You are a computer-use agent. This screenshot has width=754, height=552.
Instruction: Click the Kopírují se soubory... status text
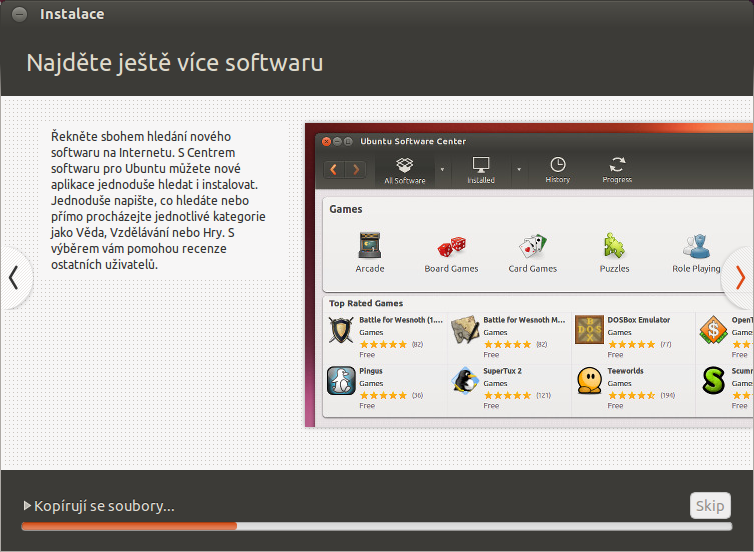point(104,506)
